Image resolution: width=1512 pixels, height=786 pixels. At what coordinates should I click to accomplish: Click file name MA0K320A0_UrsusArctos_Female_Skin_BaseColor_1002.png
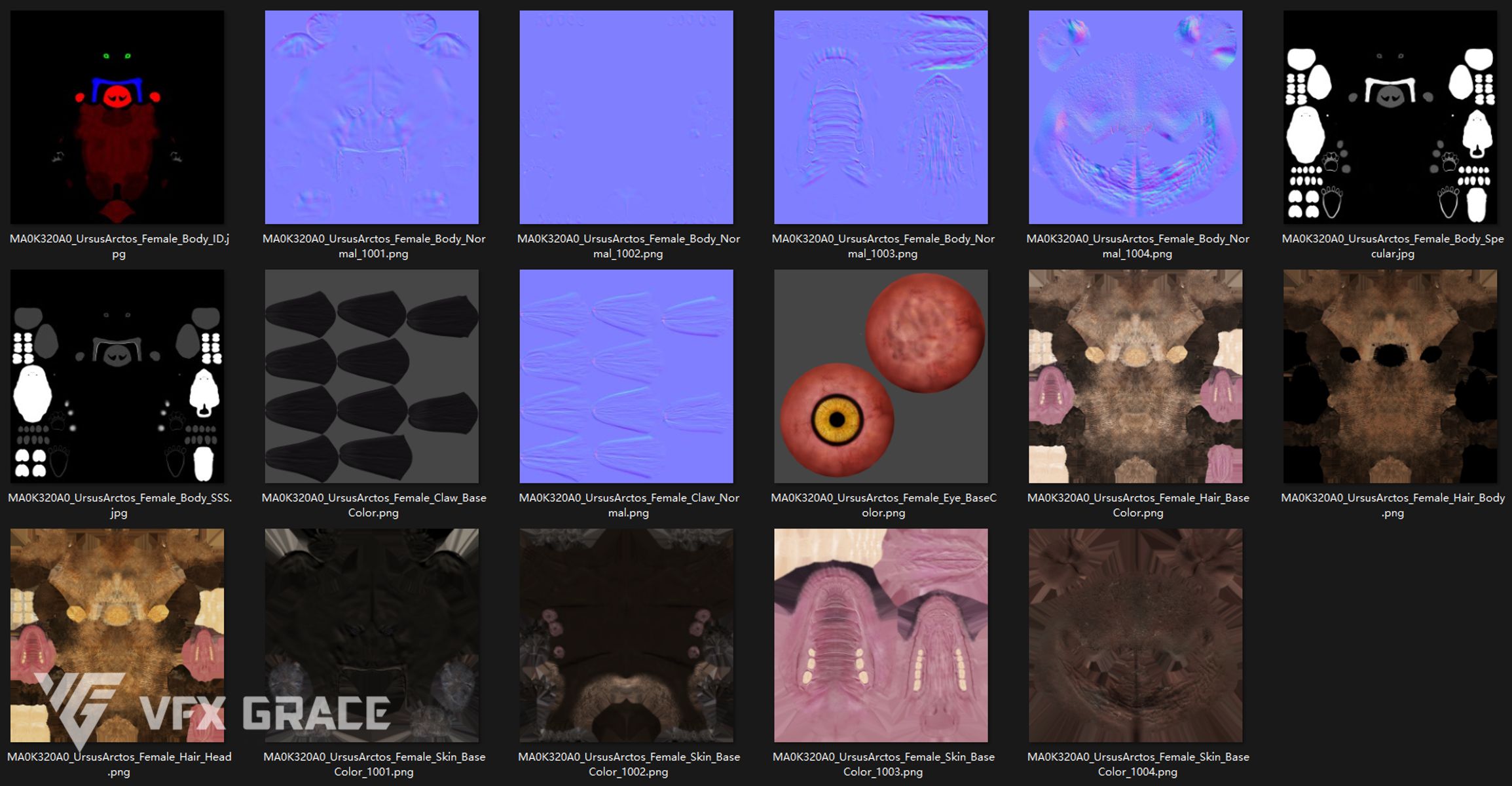point(629,764)
